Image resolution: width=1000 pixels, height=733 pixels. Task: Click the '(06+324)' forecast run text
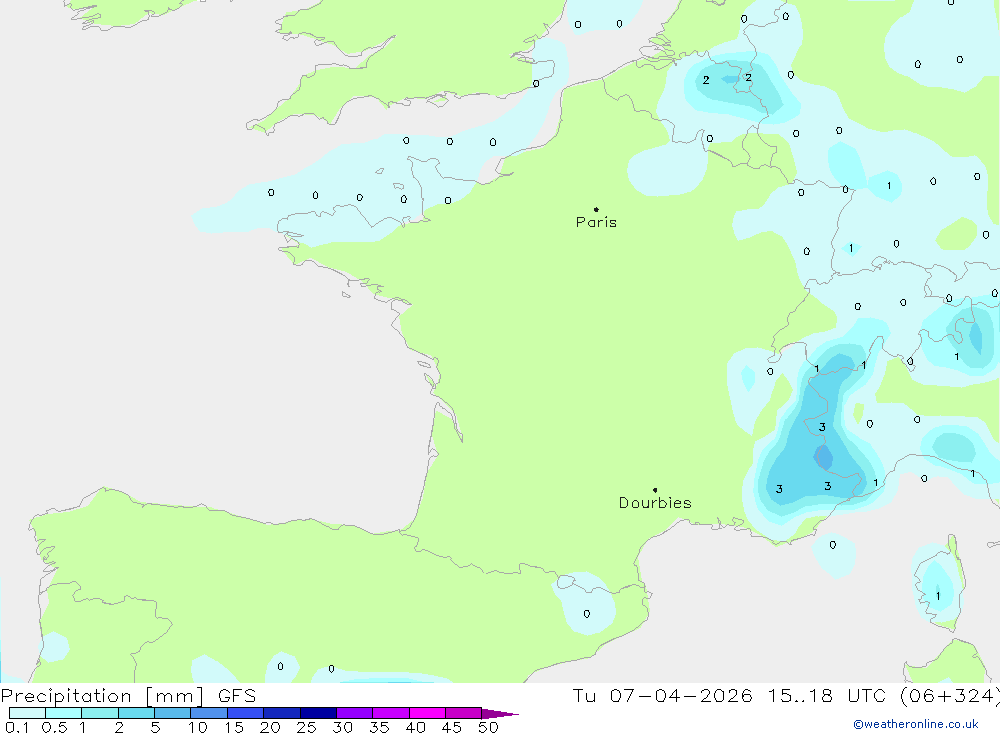point(949,695)
